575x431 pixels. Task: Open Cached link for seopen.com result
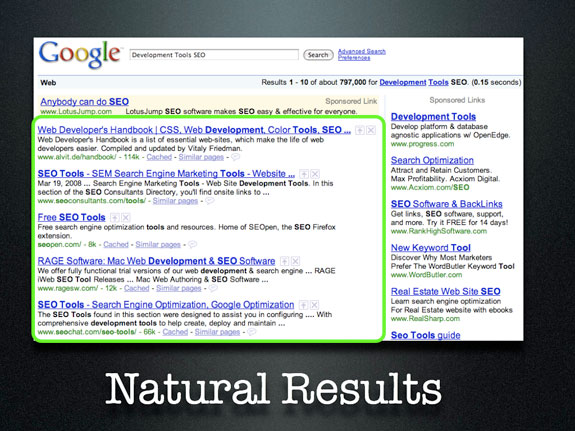(116, 244)
